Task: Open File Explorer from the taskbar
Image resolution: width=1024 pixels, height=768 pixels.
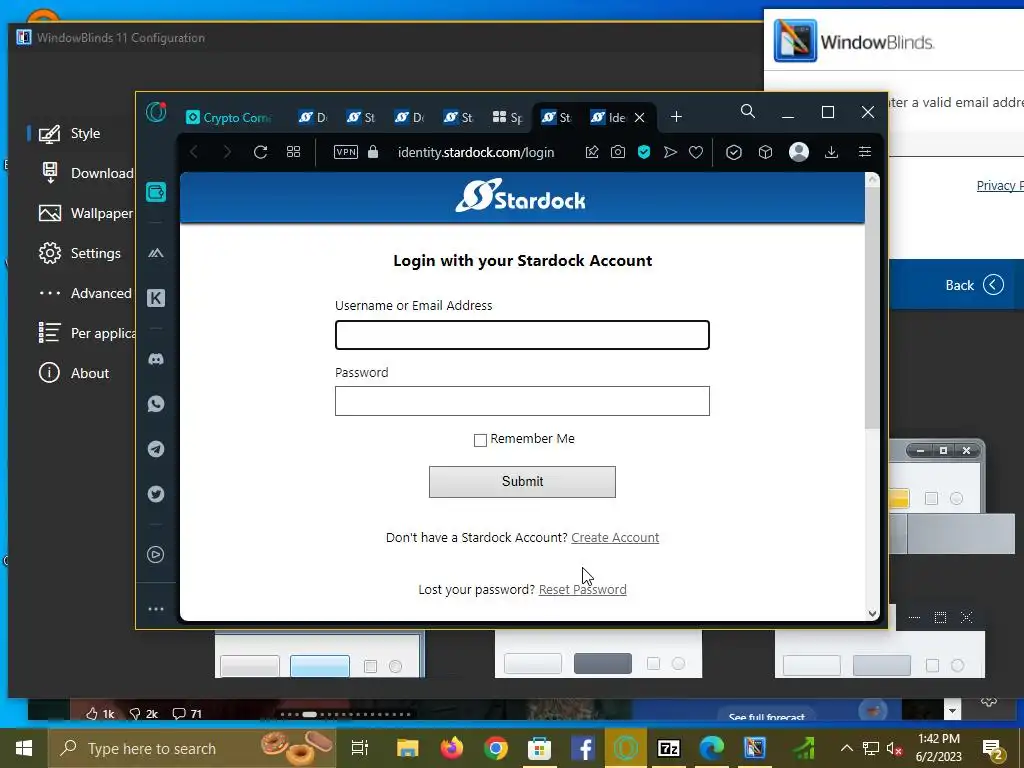Action: 408,748
